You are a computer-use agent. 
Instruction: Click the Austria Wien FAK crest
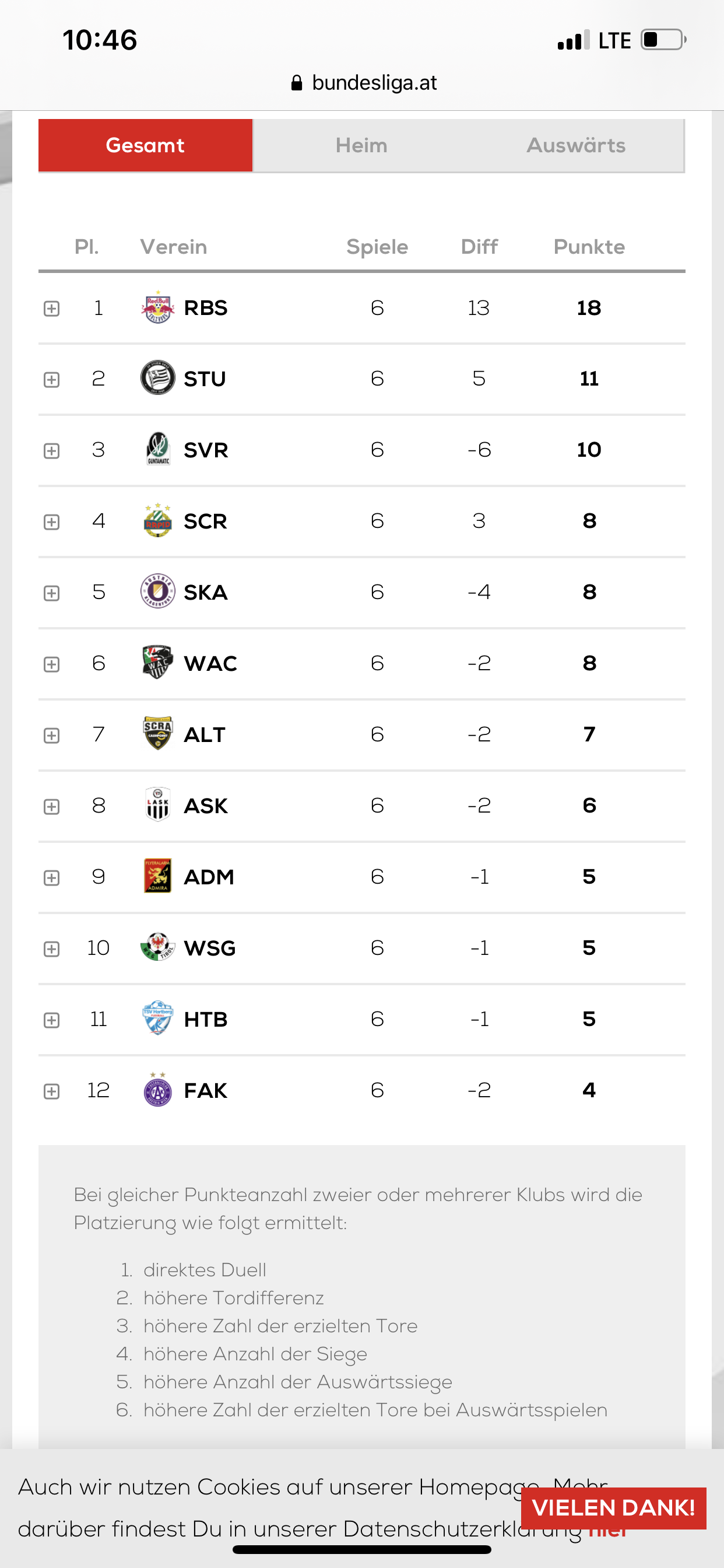157,1090
